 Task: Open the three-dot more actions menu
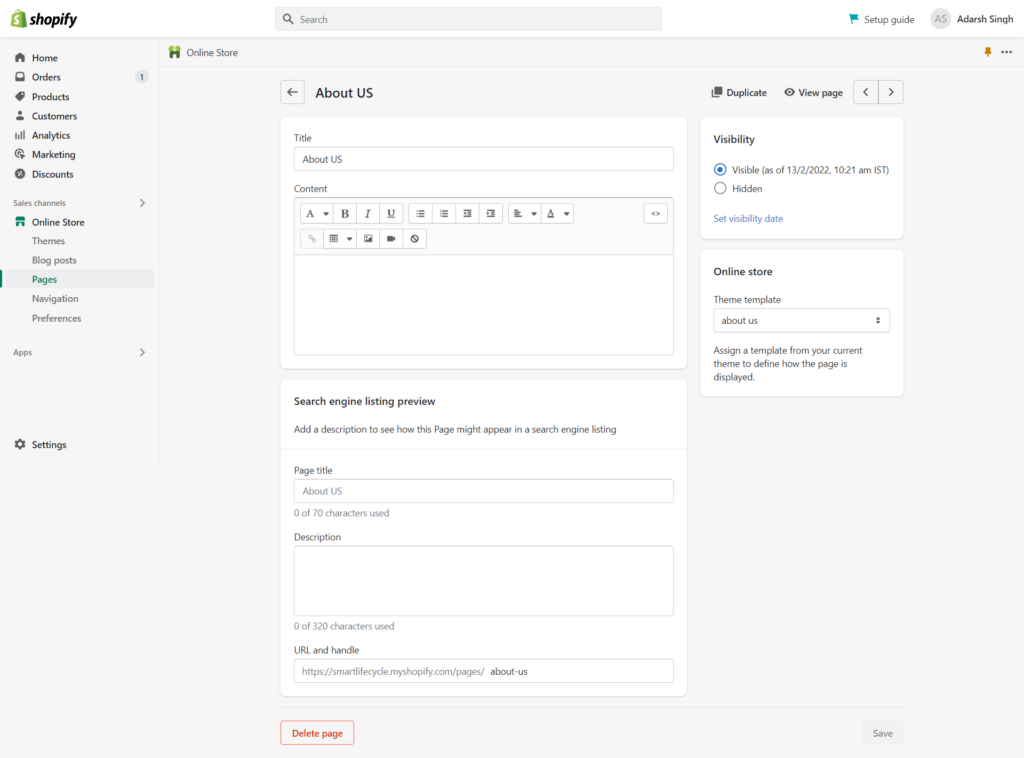1006,52
